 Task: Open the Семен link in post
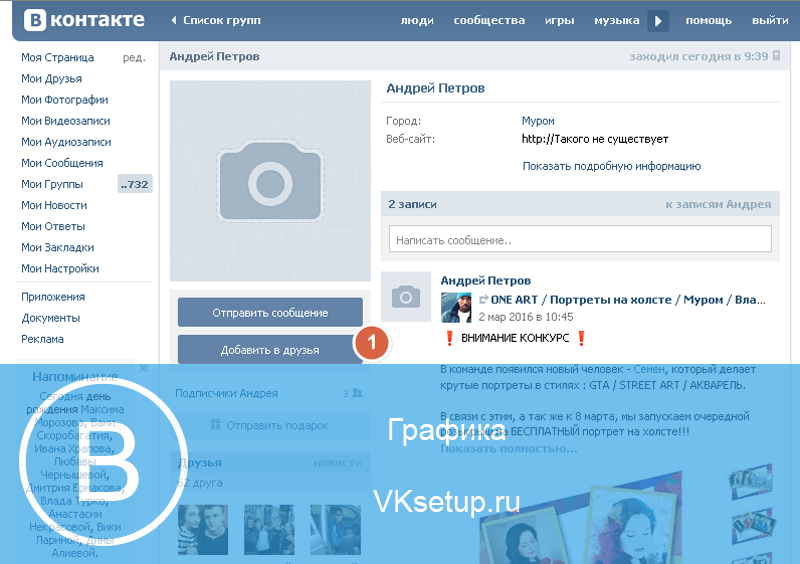click(649, 369)
